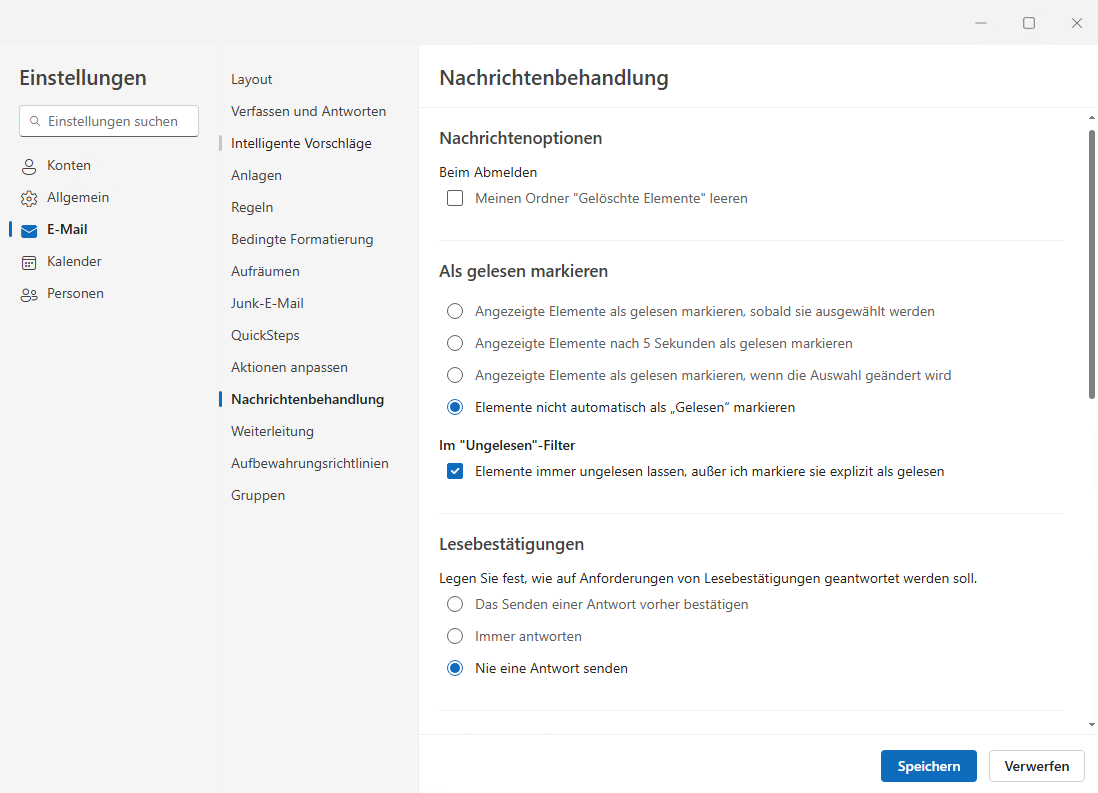Uncheck 'Elemente immer ungelesen lassen' option
1098x793 pixels.
coord(455,471)
